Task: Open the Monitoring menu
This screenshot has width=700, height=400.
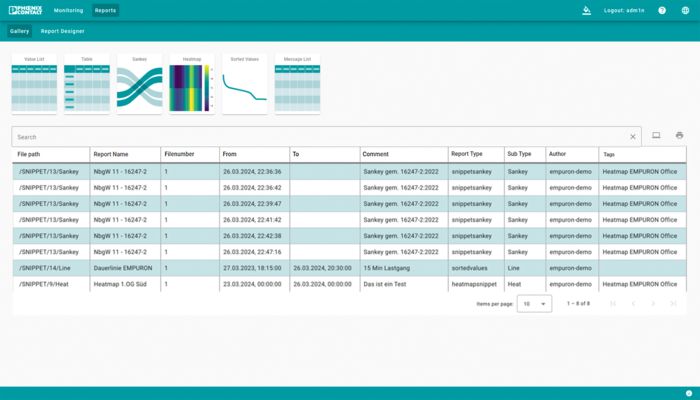Action: click(68, 10)
